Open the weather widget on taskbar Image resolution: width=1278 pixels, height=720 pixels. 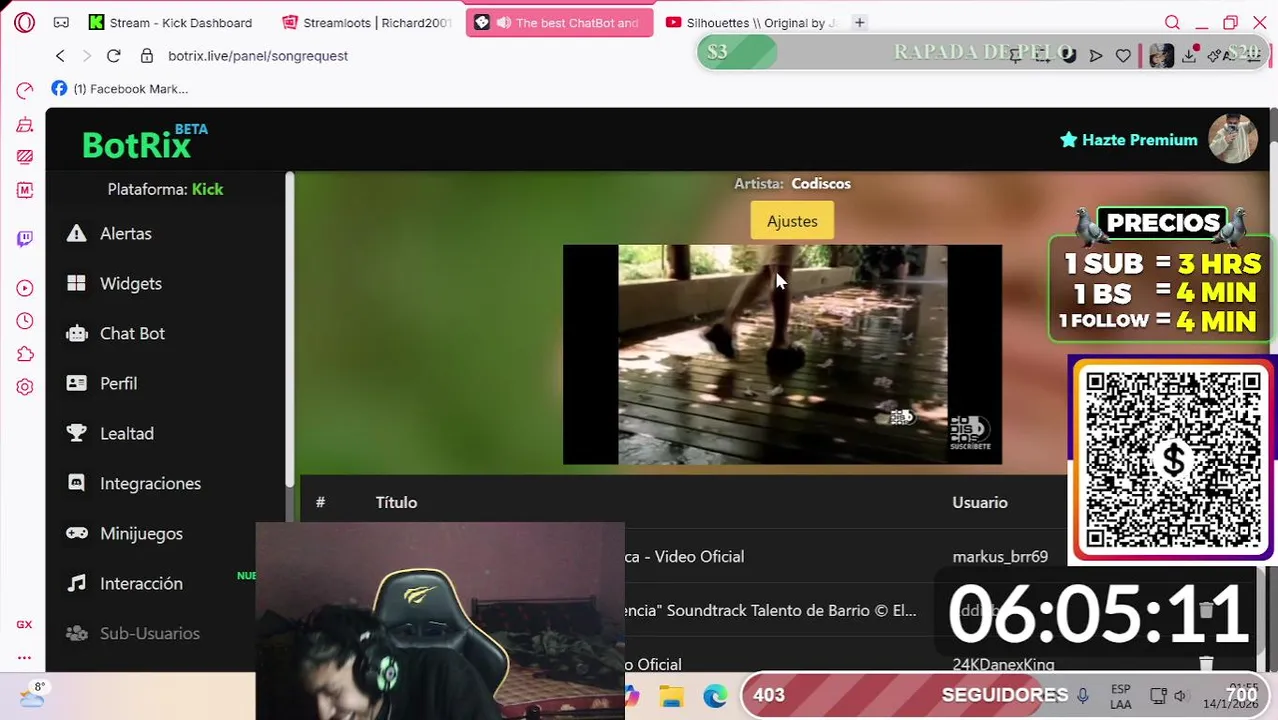click(32, 695)
